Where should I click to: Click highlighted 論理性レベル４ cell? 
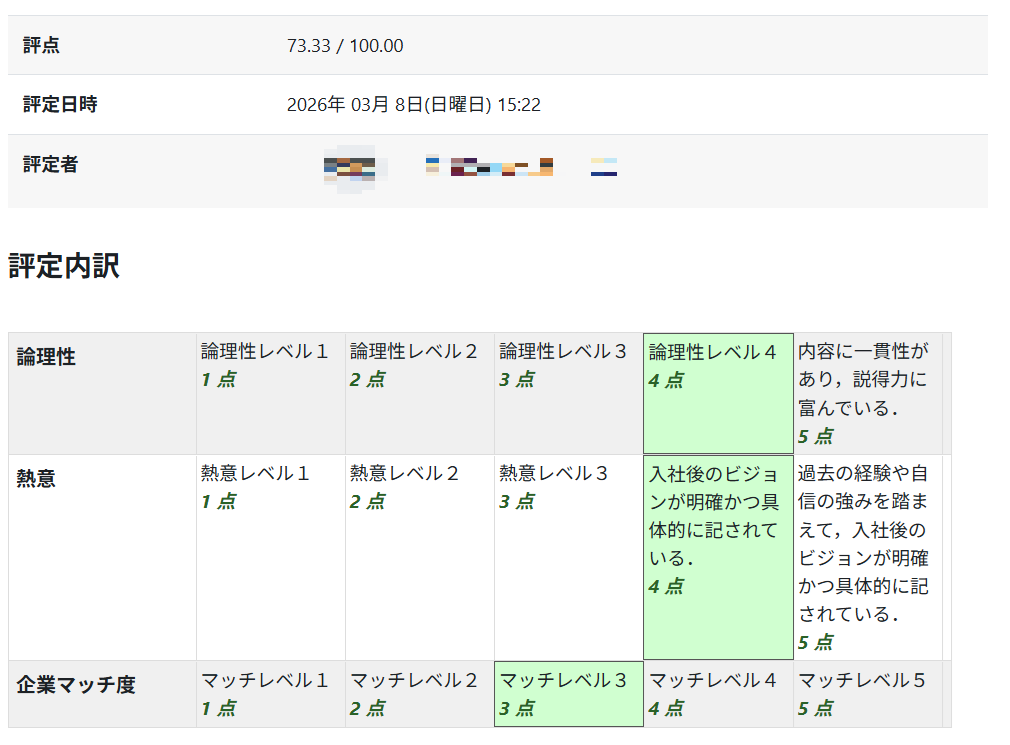tap(718, 393)
